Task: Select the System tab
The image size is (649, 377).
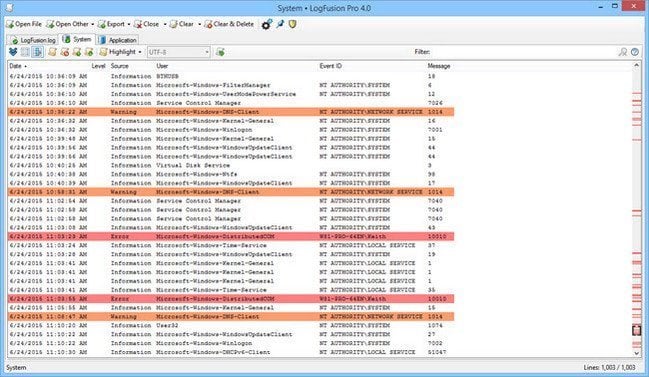Action: tap(77, 39)
